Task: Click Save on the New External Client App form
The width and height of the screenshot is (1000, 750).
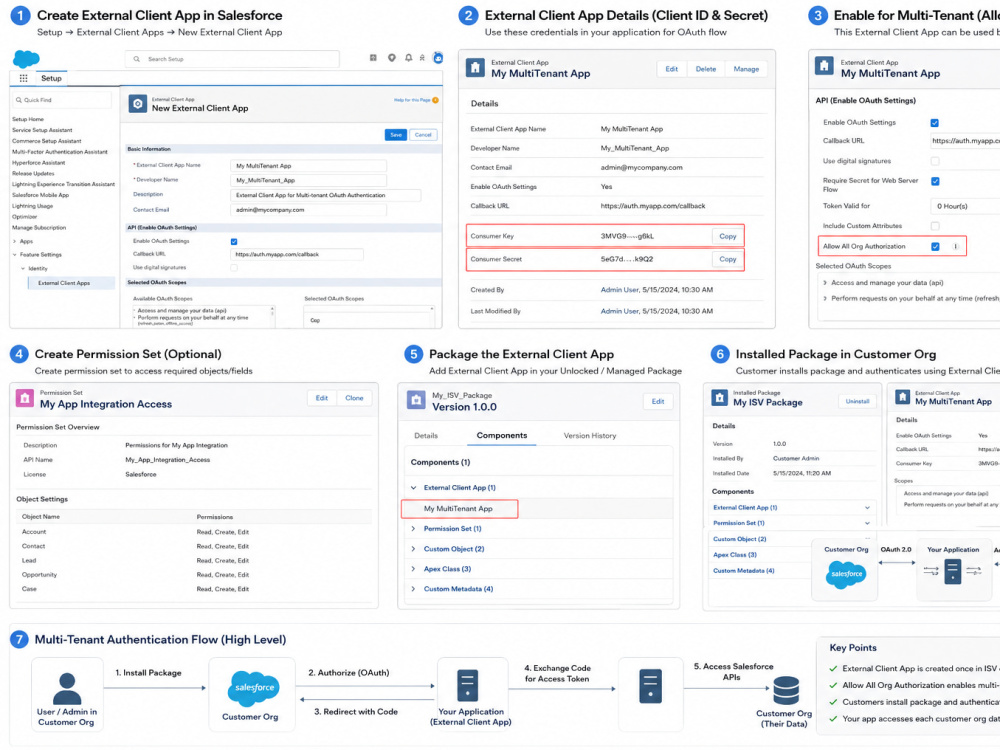Action: coord(396,135)
